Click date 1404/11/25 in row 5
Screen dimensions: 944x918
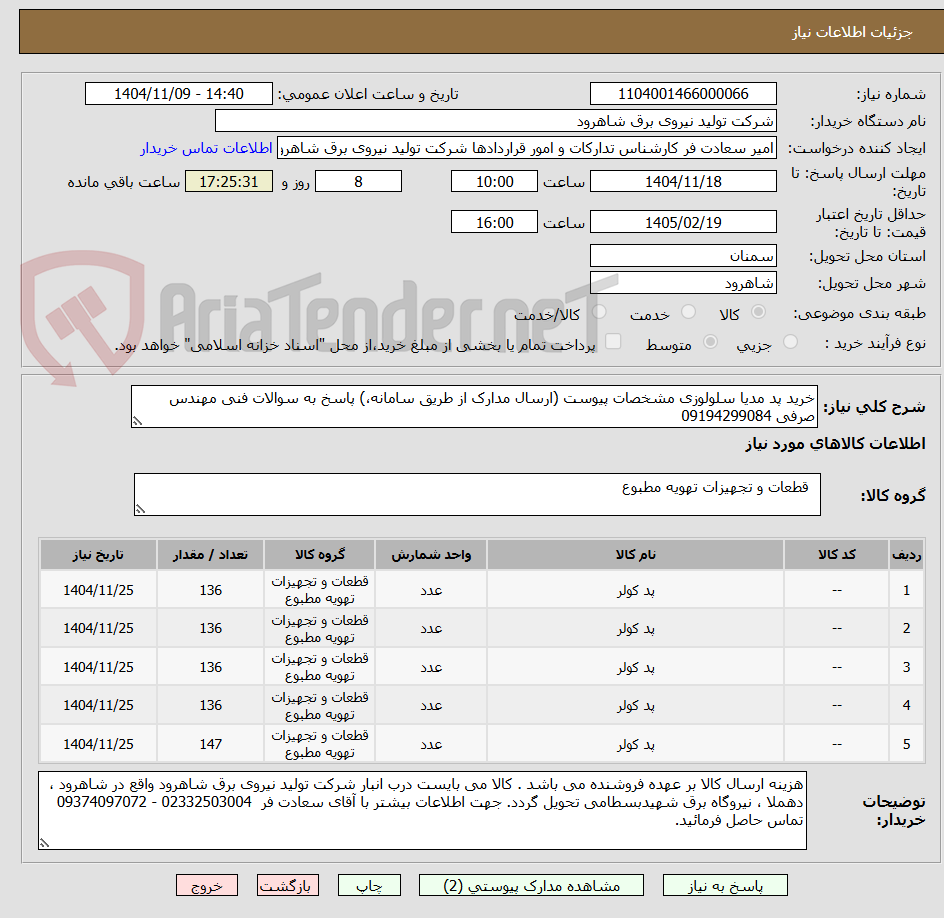click(98, 744)
